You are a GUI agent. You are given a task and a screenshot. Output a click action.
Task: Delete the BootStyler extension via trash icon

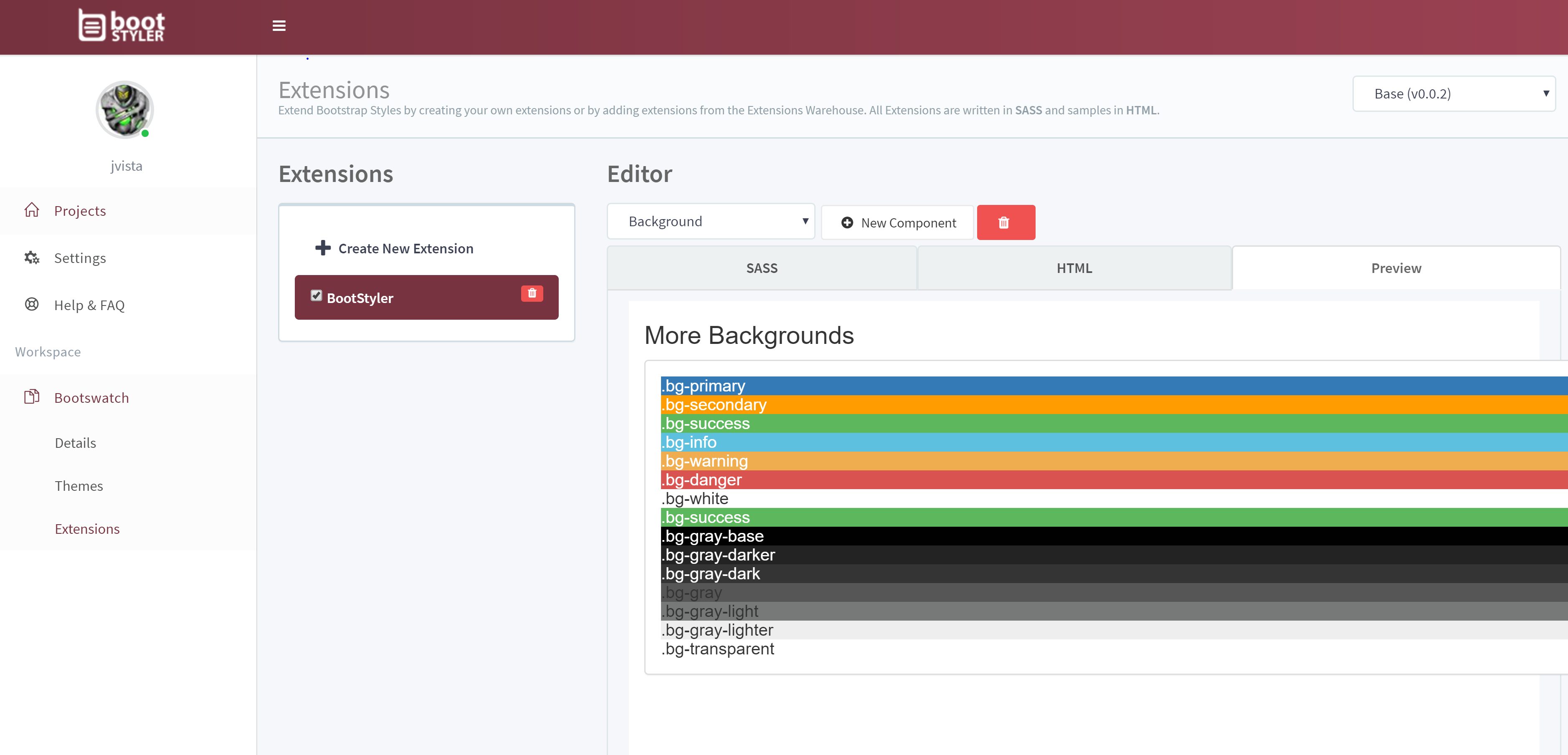[532, 293]
